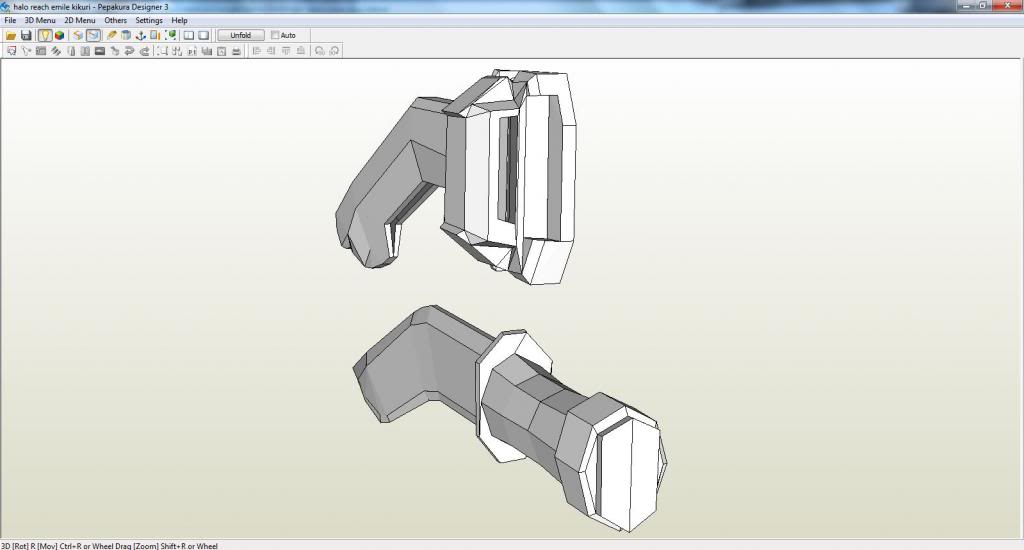Open the Help menu
1024x550 pixels.
(180, 20)
